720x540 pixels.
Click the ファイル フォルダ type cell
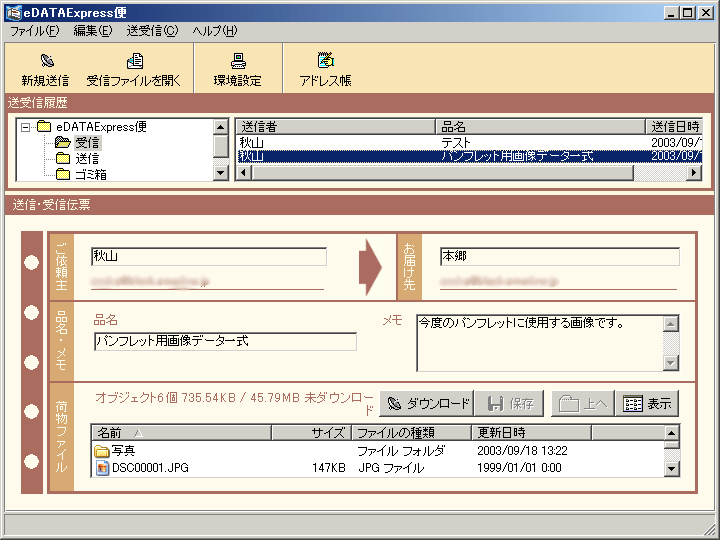click(x=401, y=451)
